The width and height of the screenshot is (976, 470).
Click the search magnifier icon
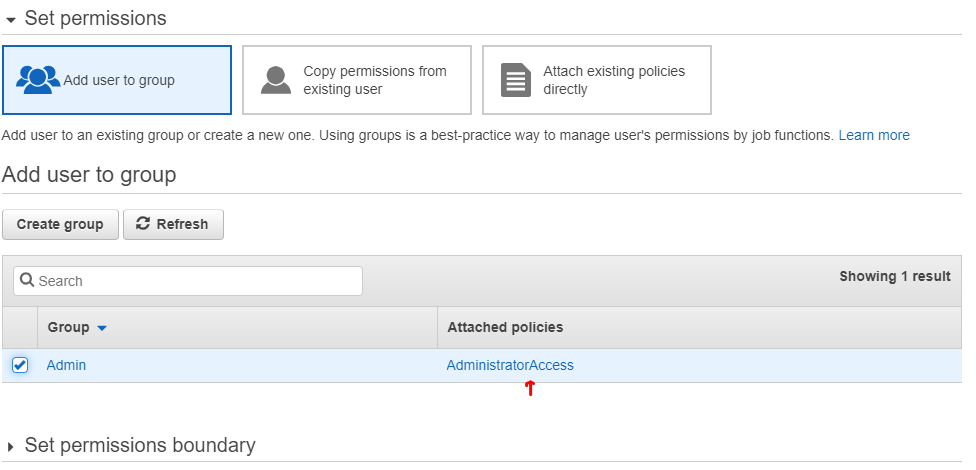pyautogui.click(x=27, y=281)
